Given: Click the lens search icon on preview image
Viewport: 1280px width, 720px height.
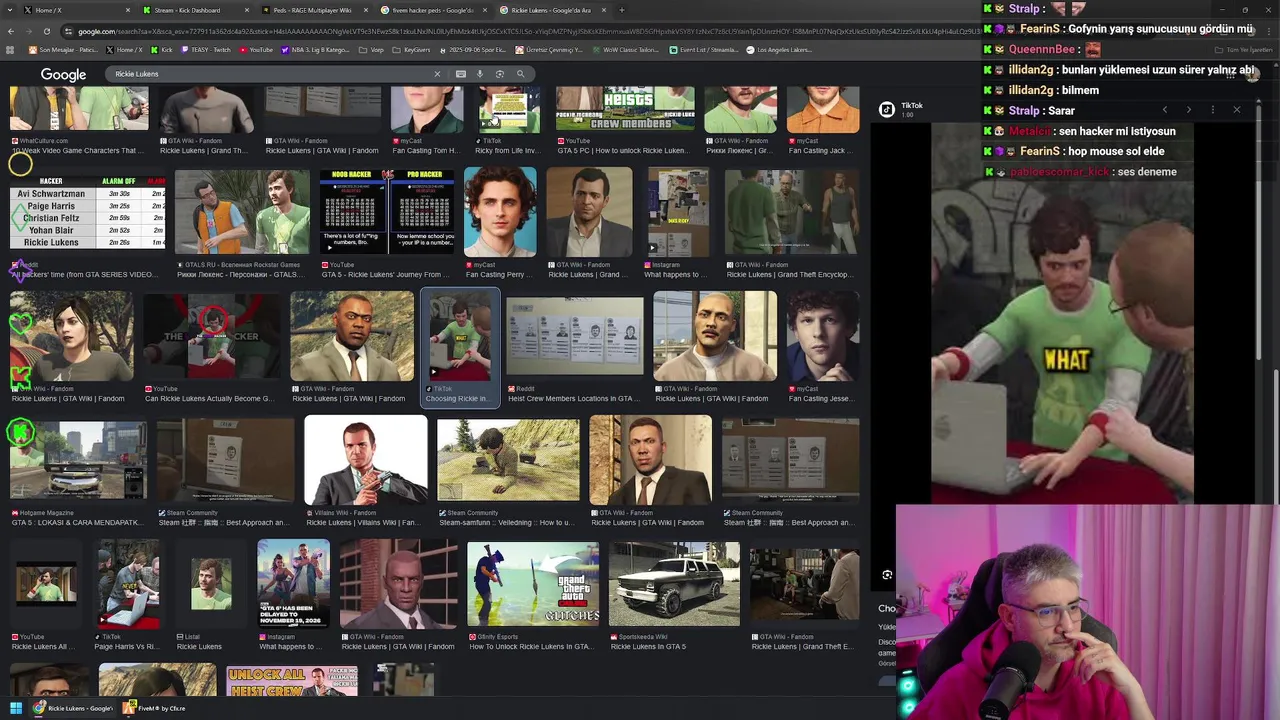Looking at the screenshot, I should [x=887, y=575].
